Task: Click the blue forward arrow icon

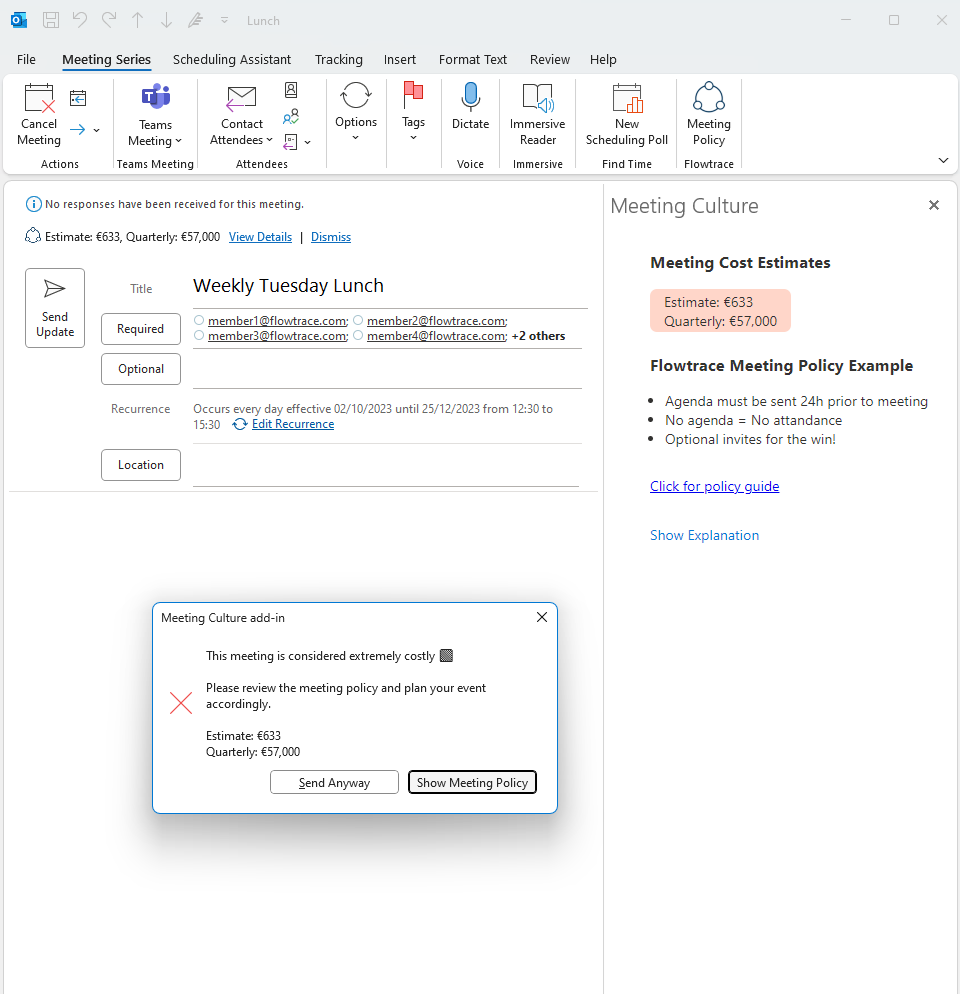Action: (x=77, y=130)
